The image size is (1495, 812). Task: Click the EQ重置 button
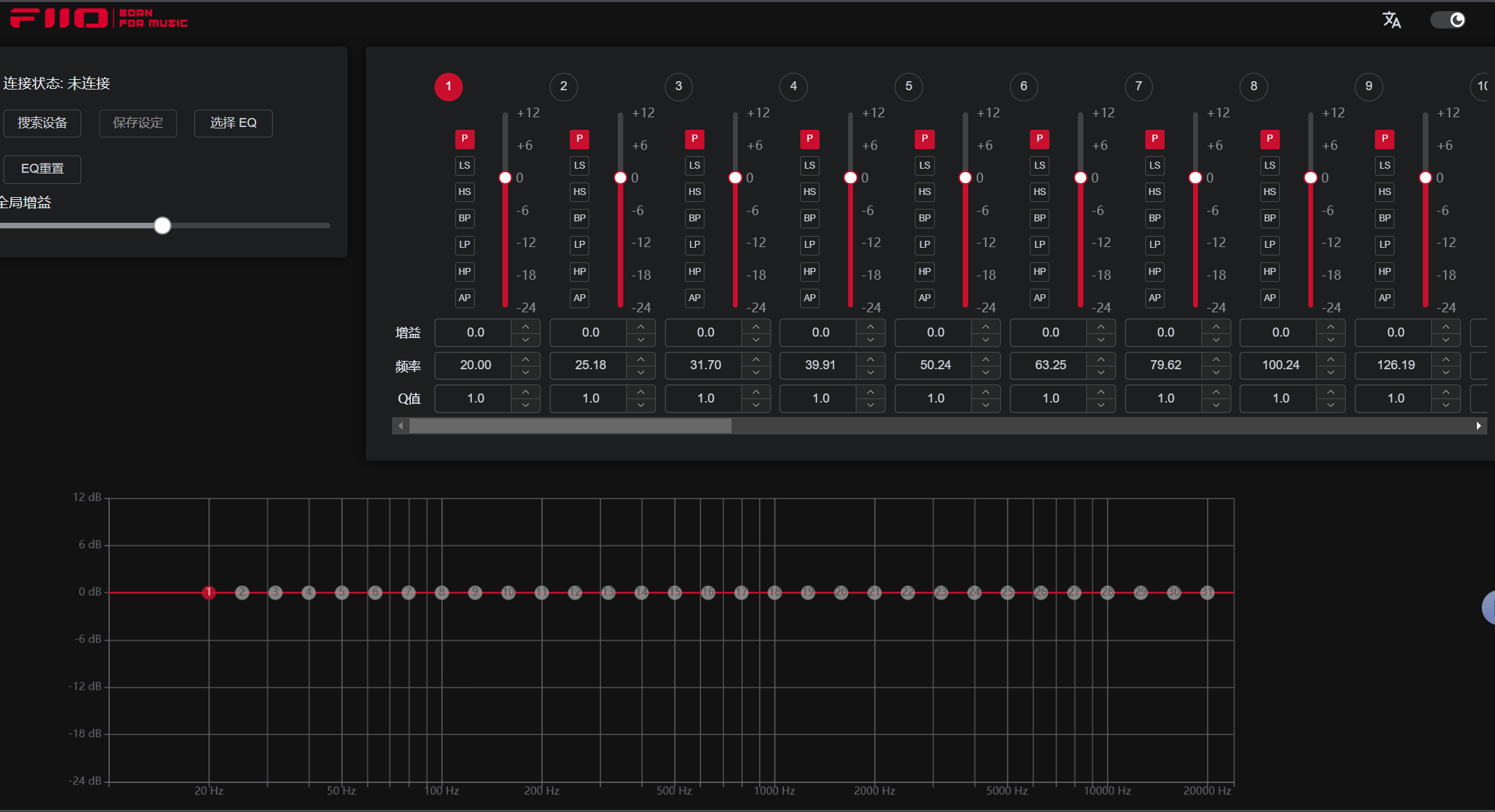(x=42, y=169)
